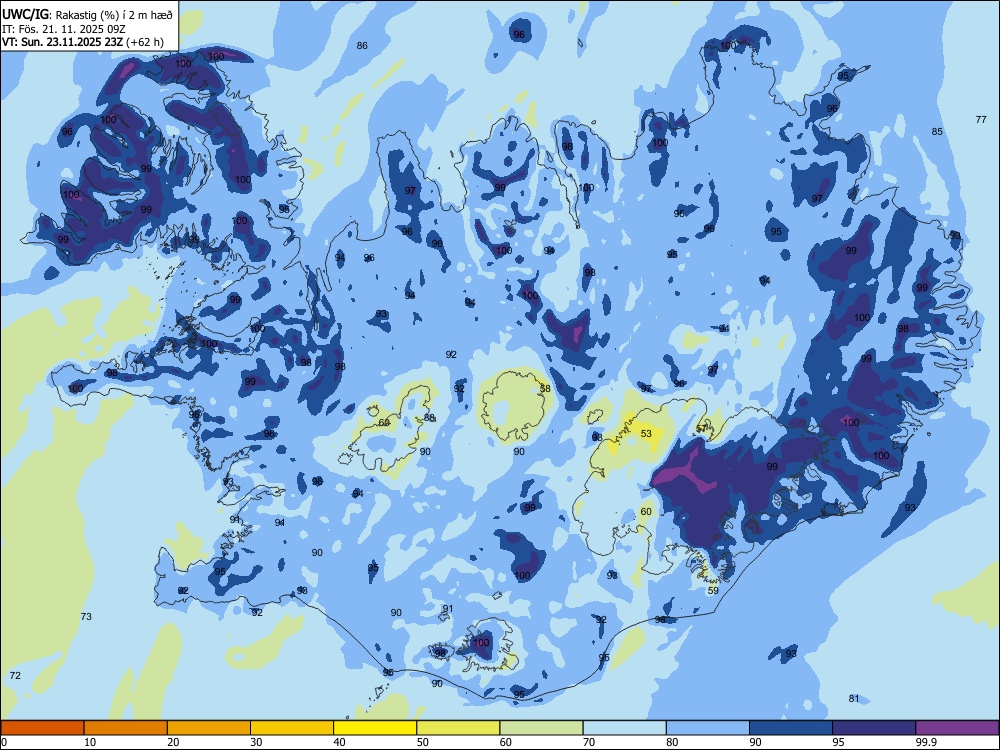Click the "72" value on the southwest sea

(x=15, y=675)
